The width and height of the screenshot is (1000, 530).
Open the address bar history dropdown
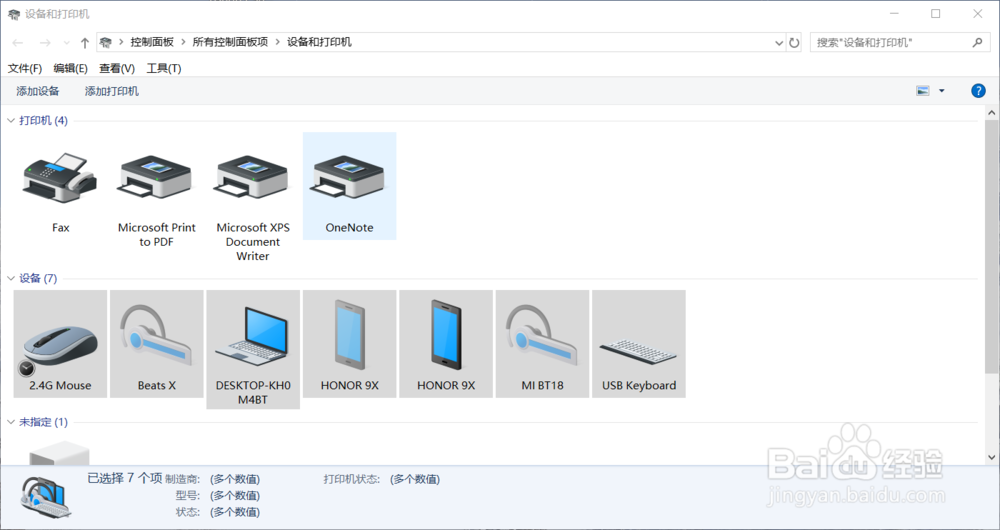[779, 43]
